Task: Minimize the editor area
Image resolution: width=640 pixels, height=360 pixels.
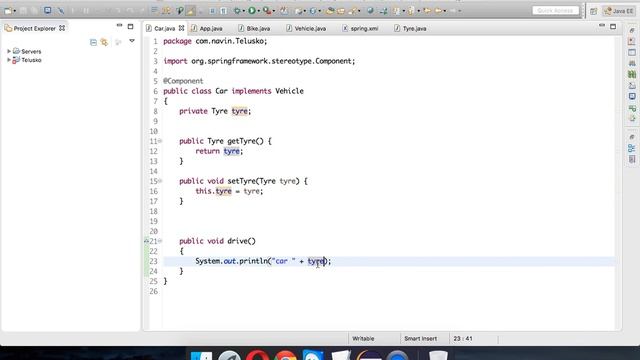Action: click(x=602, y=26)
